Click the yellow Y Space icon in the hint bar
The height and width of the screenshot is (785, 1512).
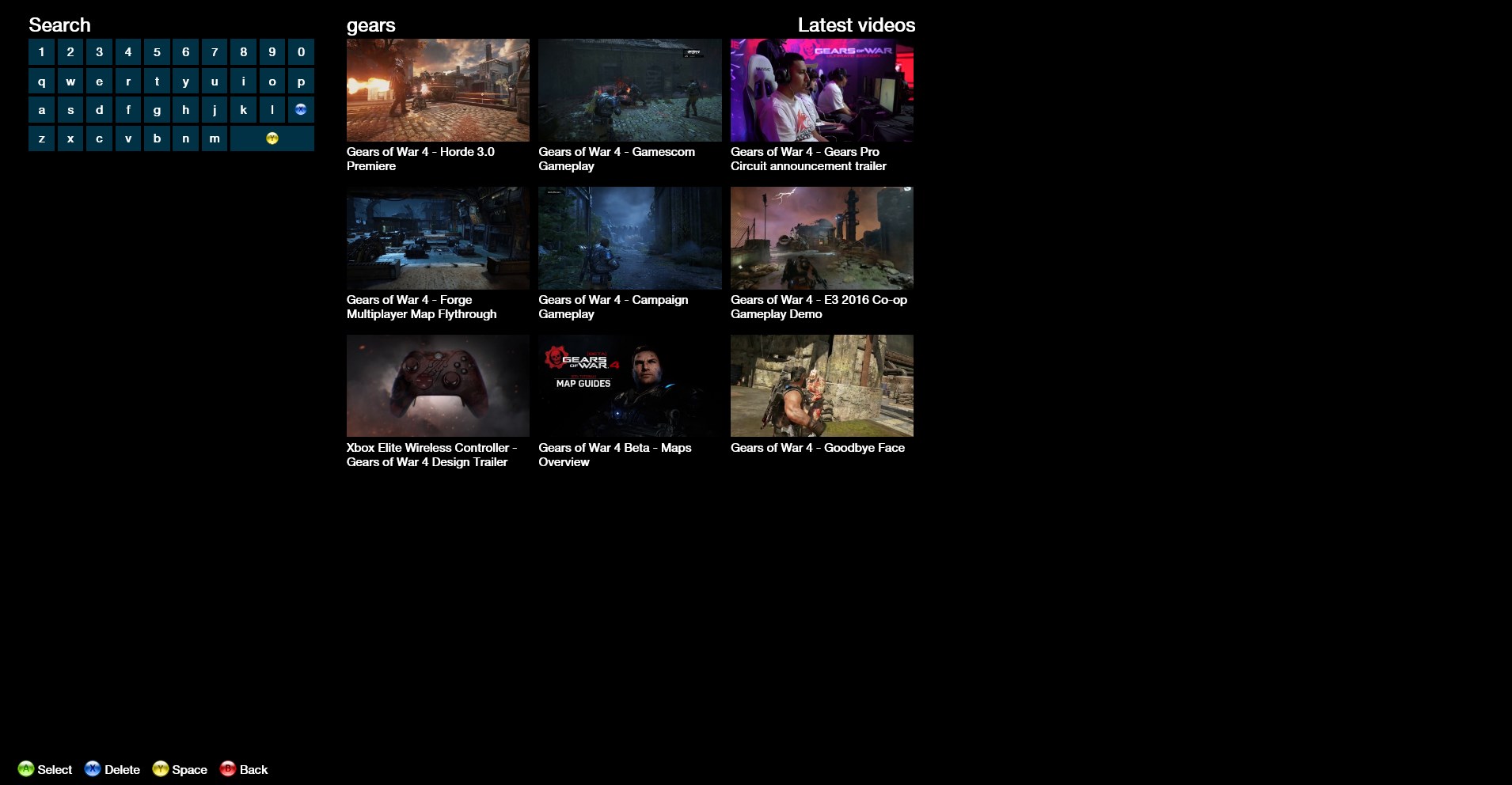(x=161, y=769)
